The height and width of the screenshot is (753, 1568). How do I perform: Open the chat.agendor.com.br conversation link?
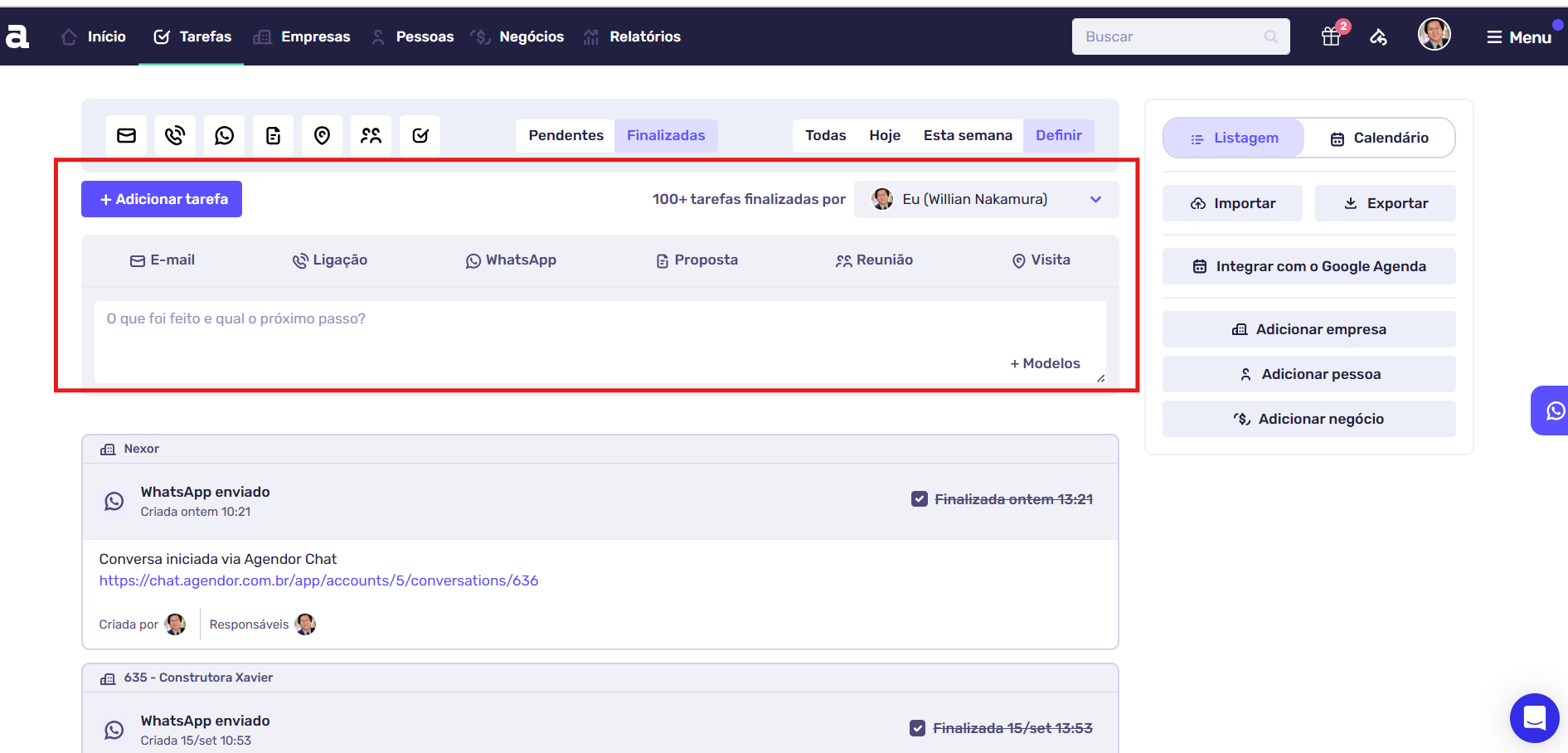click(x=318, y=581)
